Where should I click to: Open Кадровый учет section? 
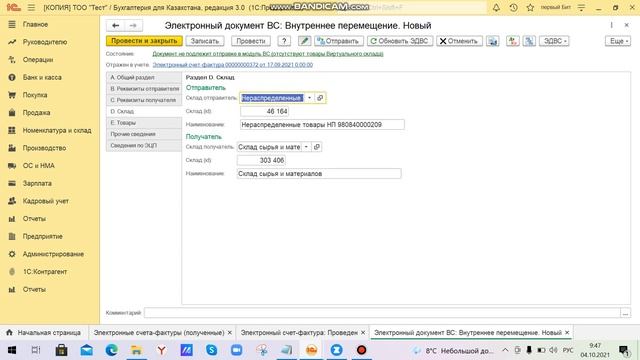45,201
